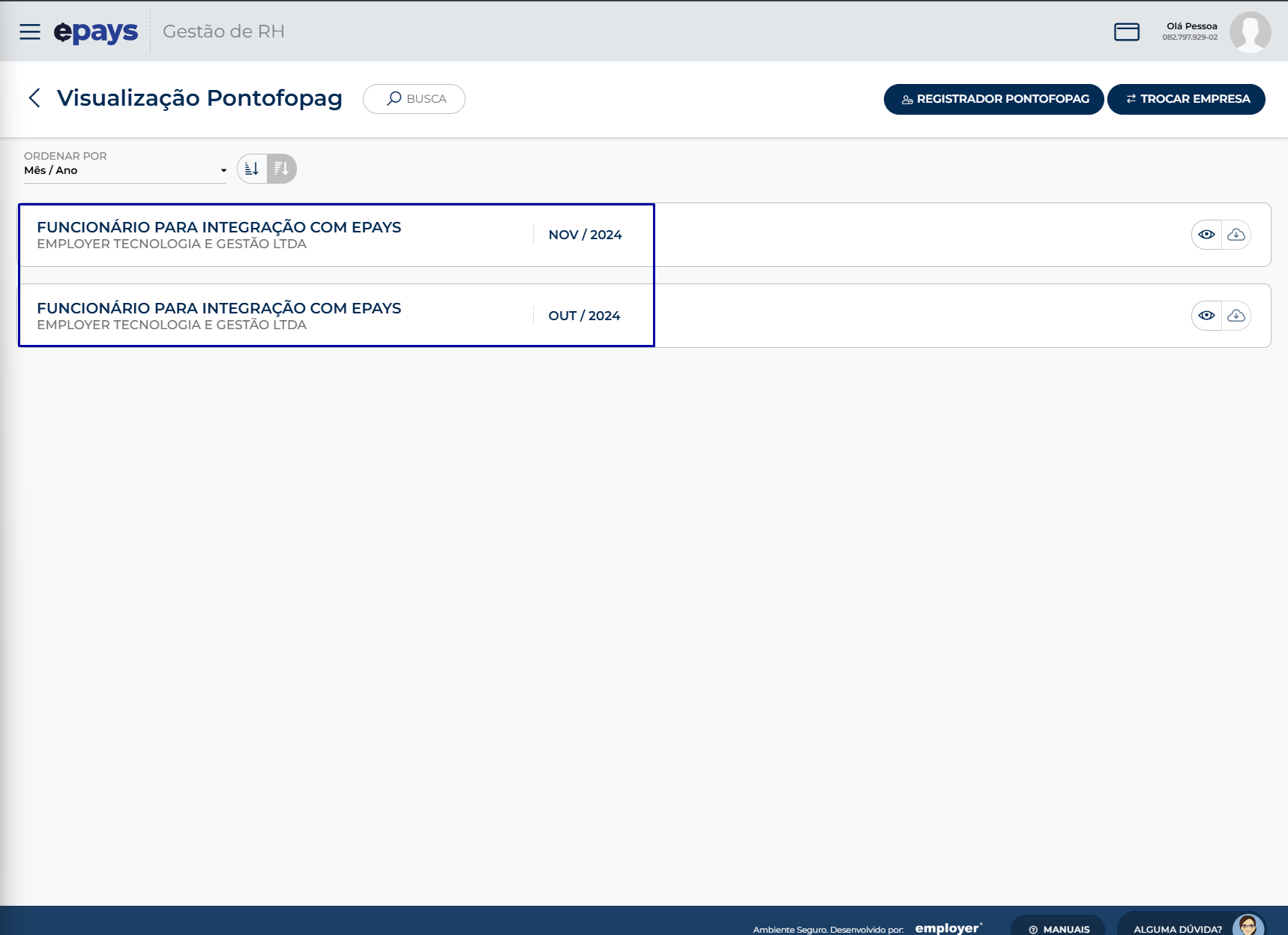This screenshot has width=1288, height=935.
Task: Expand the Ordenar Por dropdown
Action: pos(125,170)
